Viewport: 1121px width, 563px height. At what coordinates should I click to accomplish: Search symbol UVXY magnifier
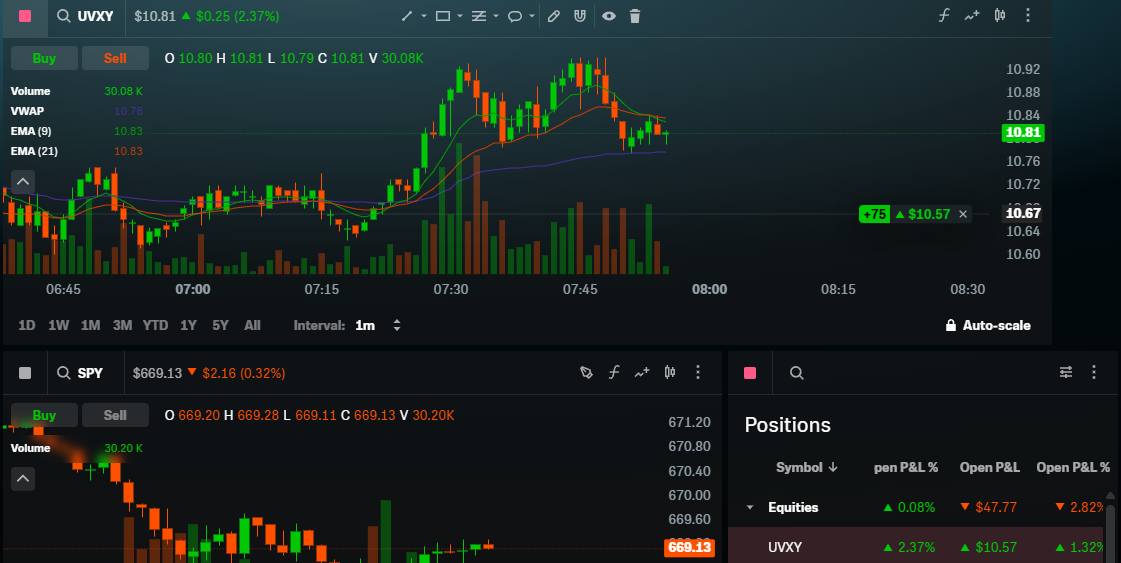click(x=64, y=16)
